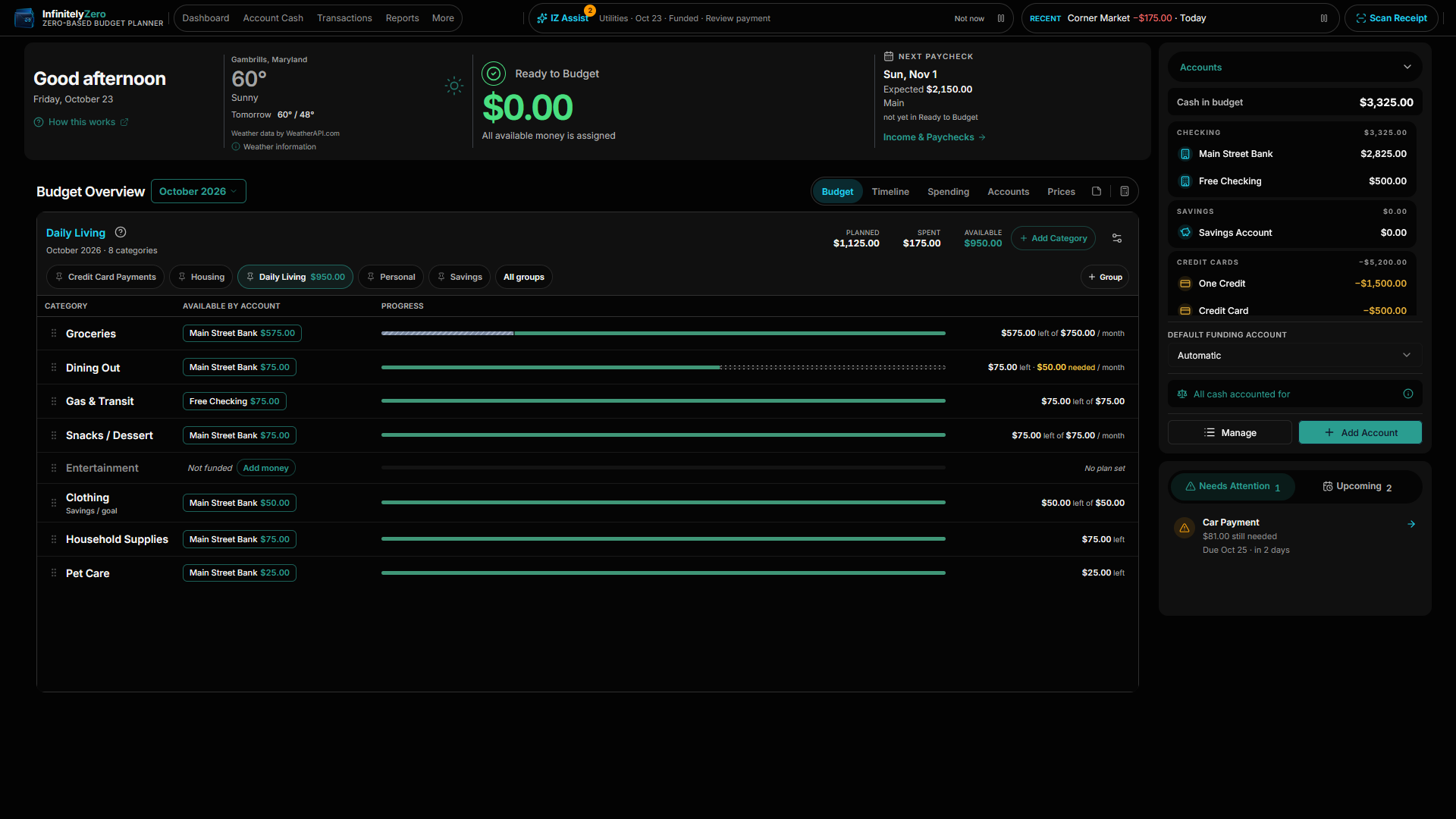Click the One Credit card icon
Image resolution: width=1456 pixels, height=819 pixels.
tap(1185, 284)
